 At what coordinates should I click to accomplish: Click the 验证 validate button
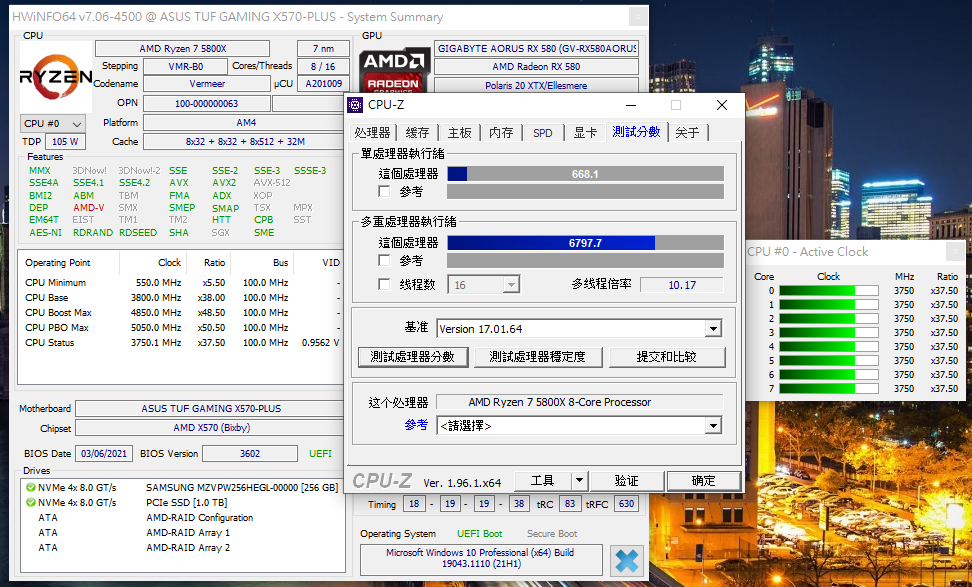tap(626, 480)
